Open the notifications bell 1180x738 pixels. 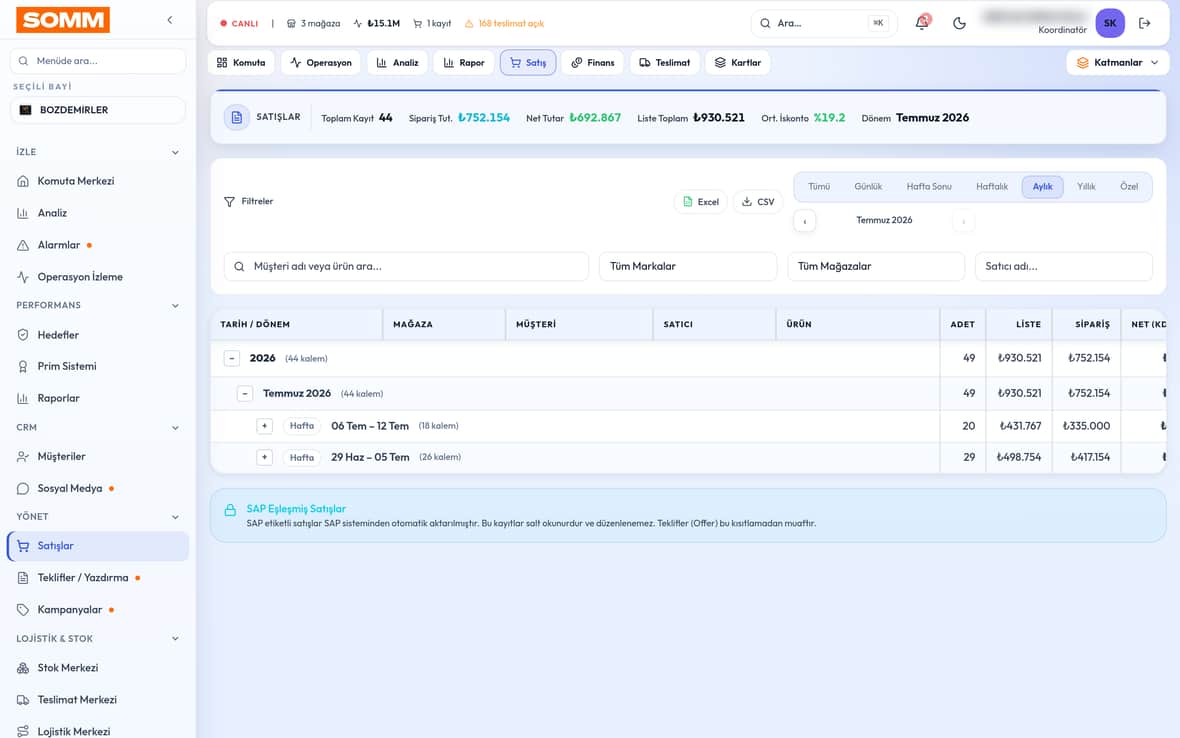click(x=922, y=23)
